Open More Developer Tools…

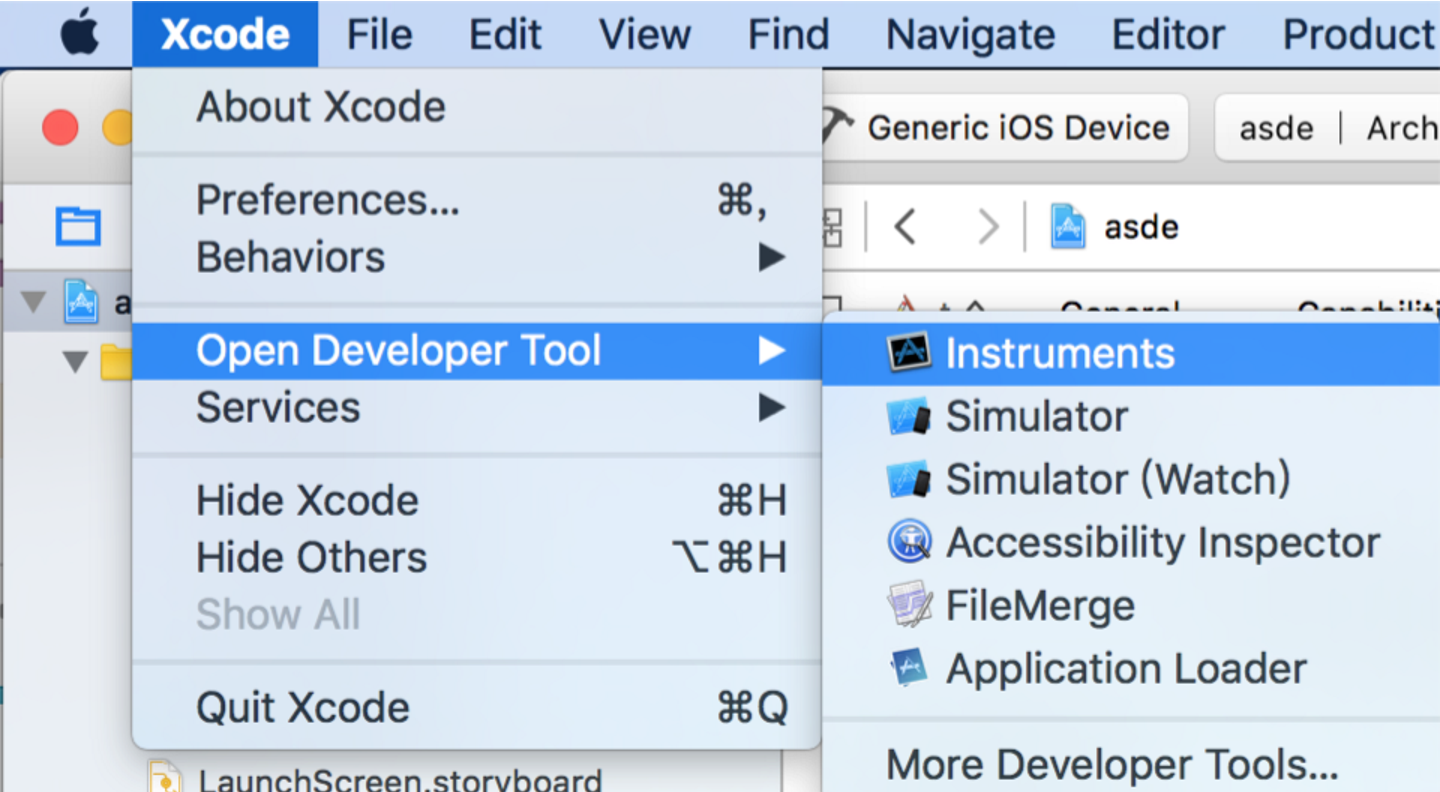(x=1131, y=765)
